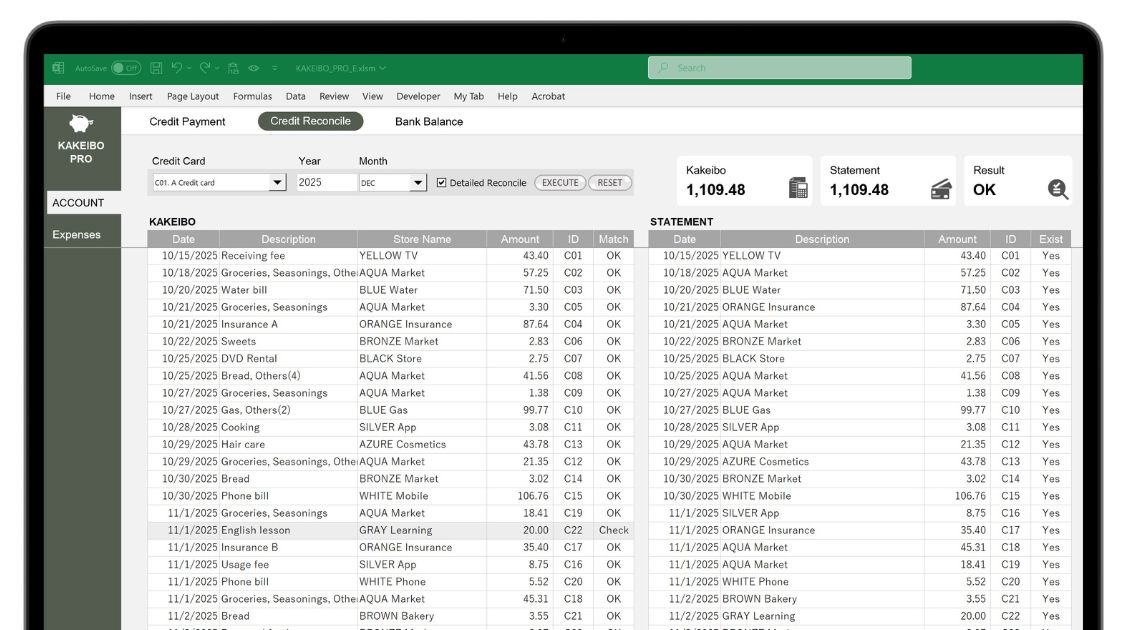
Task: Click the EXECUTE button
Action: [x=560, y=183]
